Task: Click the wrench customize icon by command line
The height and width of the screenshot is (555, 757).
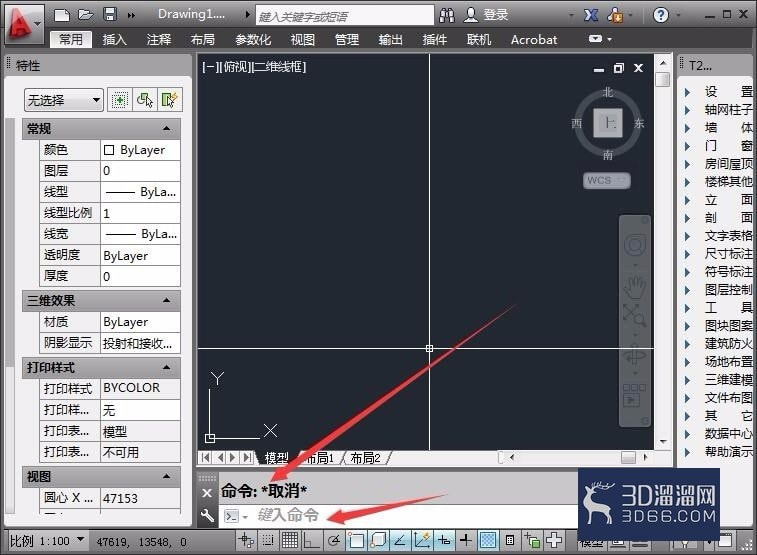Action: point(207,515)
